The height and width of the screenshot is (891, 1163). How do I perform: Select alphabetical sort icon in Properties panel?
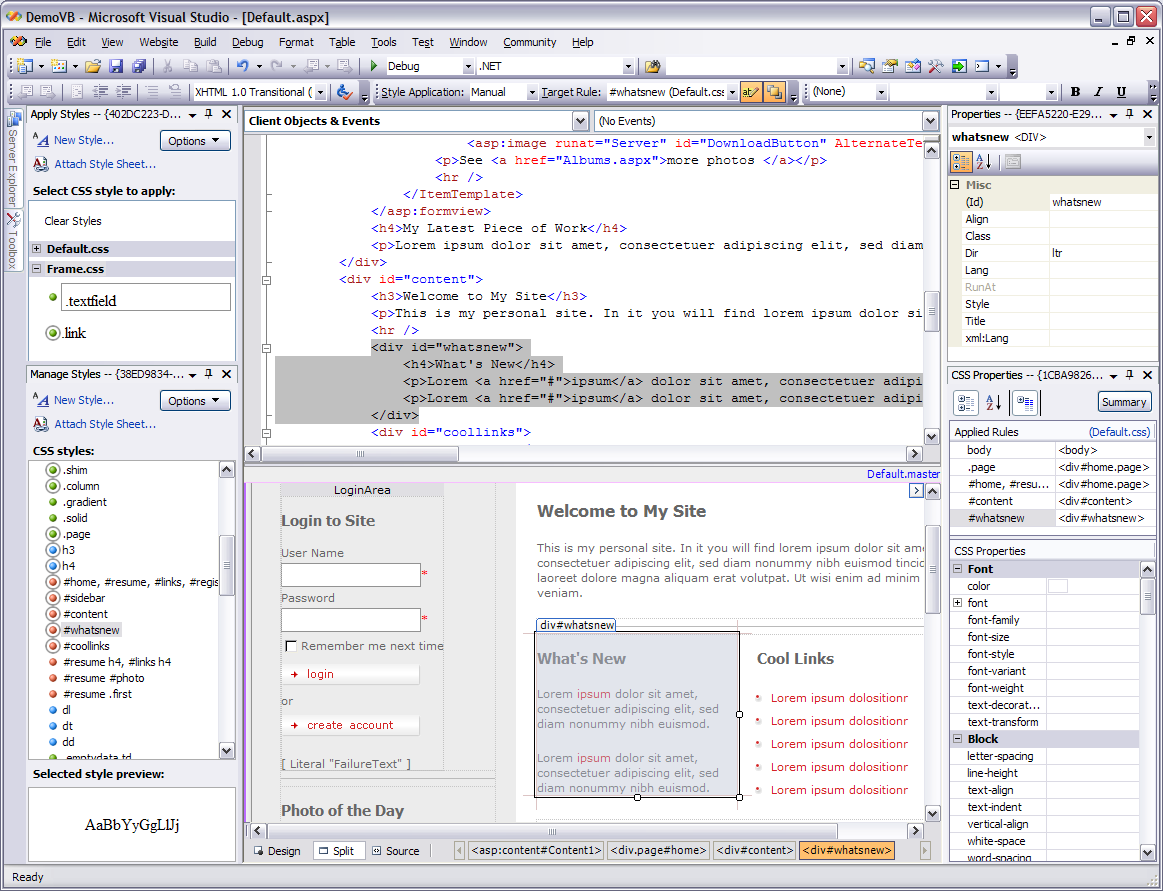click(983, 161)
